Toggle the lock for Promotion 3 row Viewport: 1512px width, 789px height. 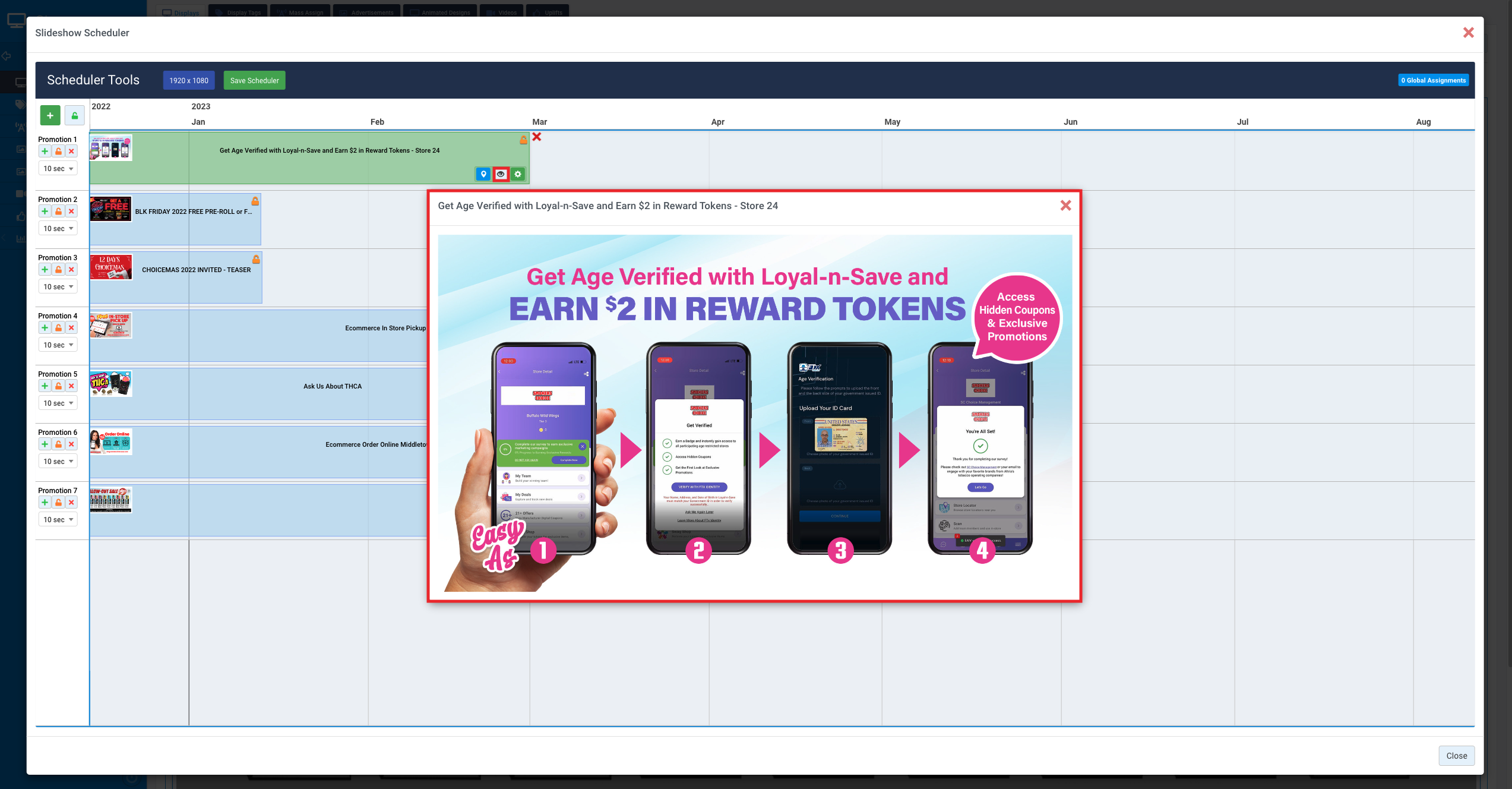click(x=58, y=269)
